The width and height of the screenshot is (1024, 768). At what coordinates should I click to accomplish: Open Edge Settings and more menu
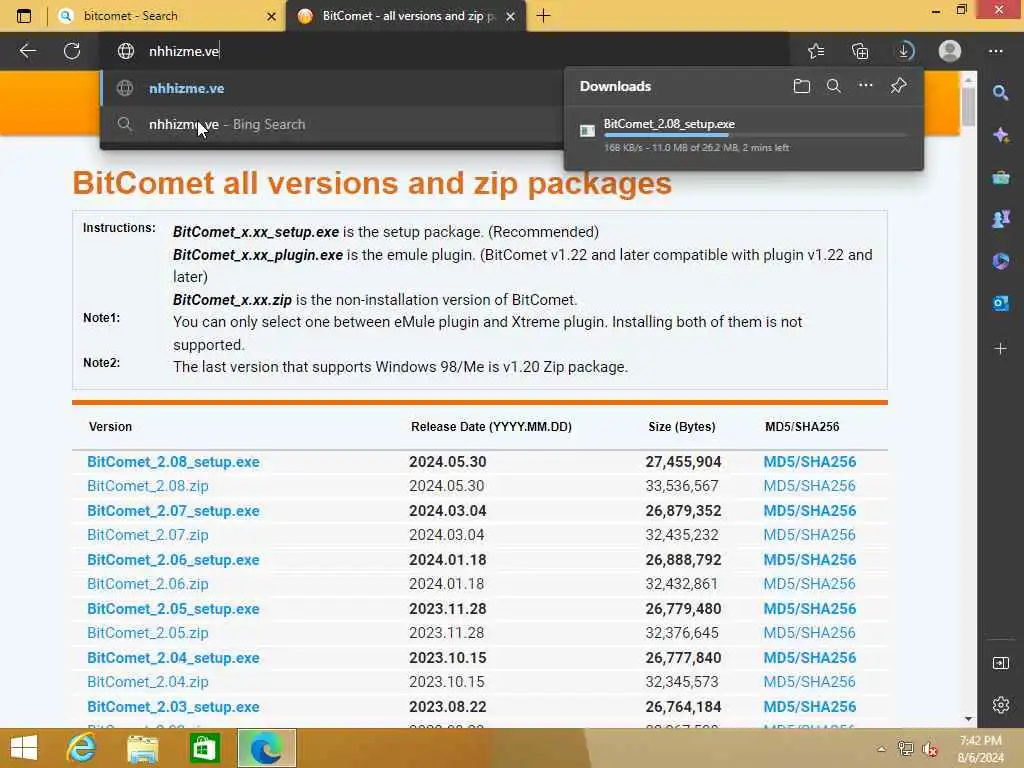pos(995,51)
